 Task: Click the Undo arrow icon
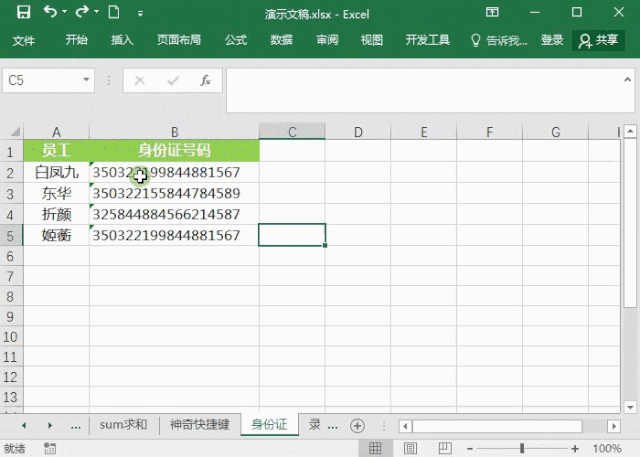pyautogui.click(x=50, y=12)
